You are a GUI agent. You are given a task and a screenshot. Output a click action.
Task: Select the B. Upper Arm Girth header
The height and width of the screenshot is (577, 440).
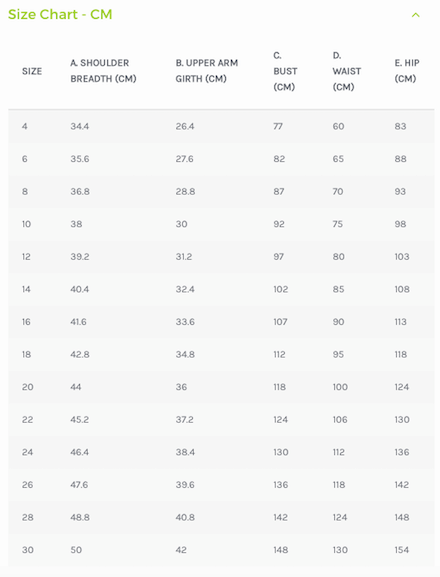click(x=207, y=71)
